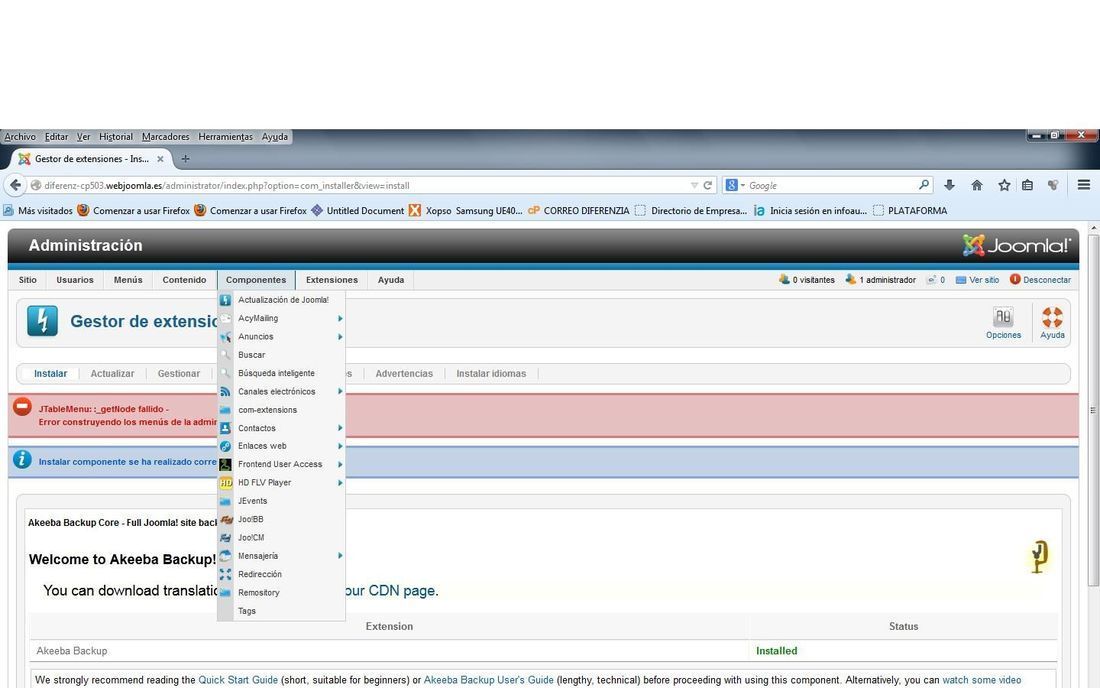Open the Extensiones menu
The height and width of the screenshot is (688, 1100).
coord(332,280)
